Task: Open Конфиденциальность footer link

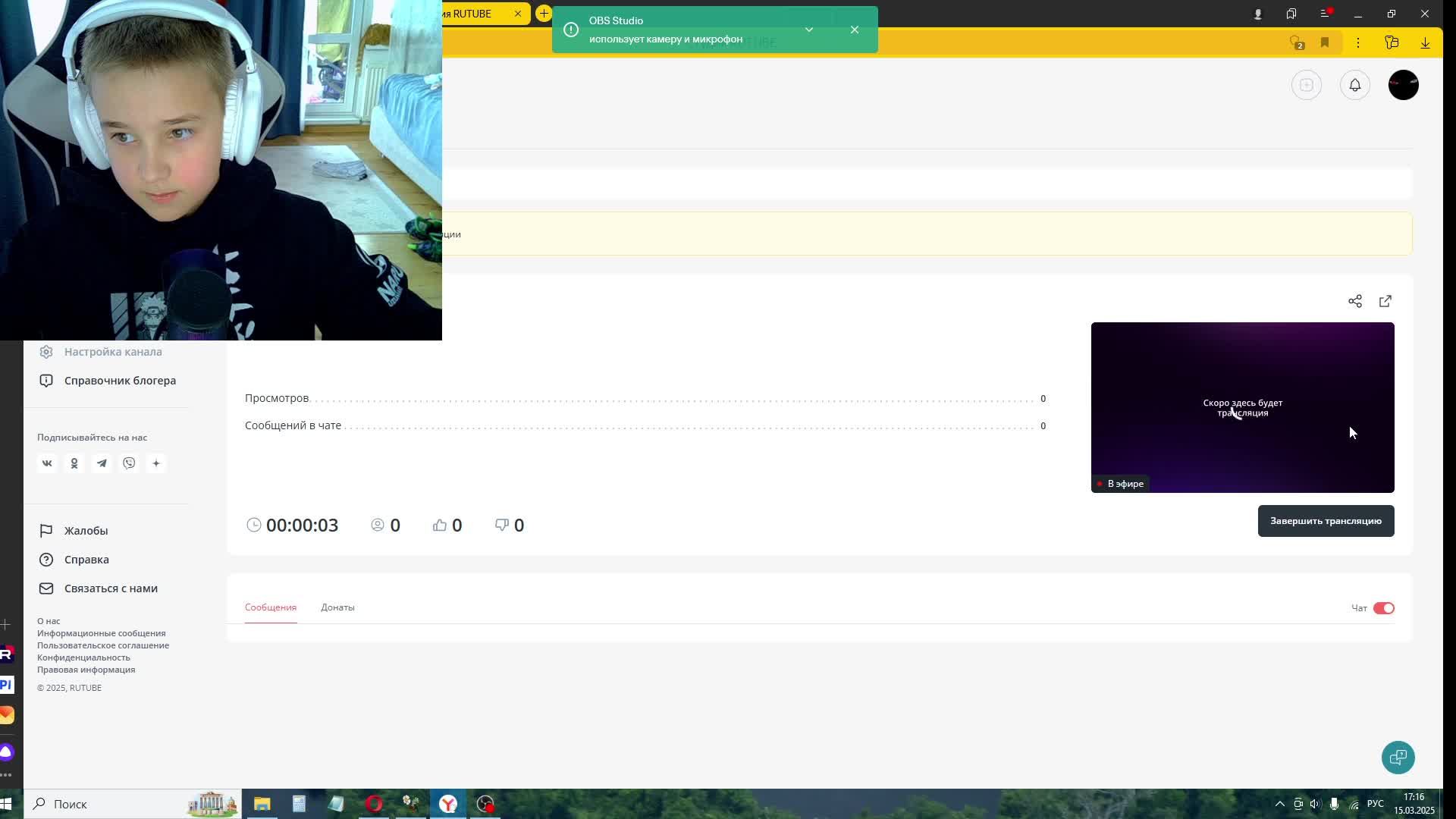Action: [83, 657]
